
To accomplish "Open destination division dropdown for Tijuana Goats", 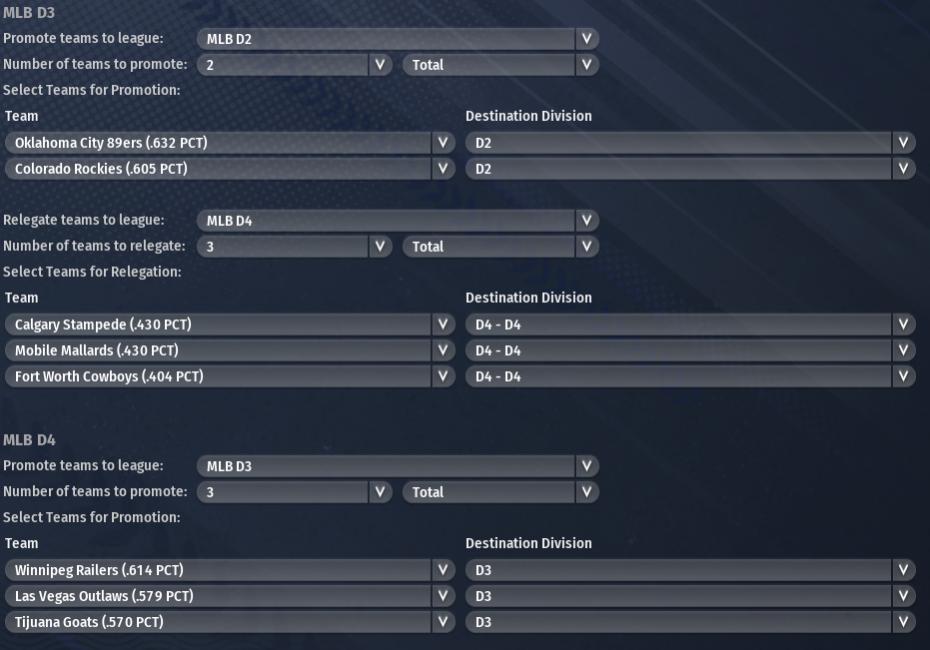I will click(690, 622).
